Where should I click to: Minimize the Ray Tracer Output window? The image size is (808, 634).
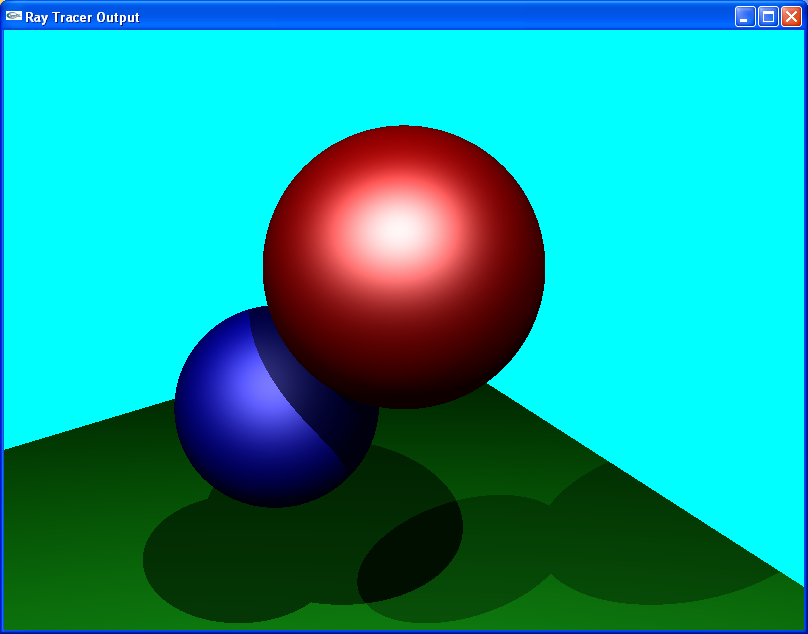pyautogui.click(x=745, y=16)
